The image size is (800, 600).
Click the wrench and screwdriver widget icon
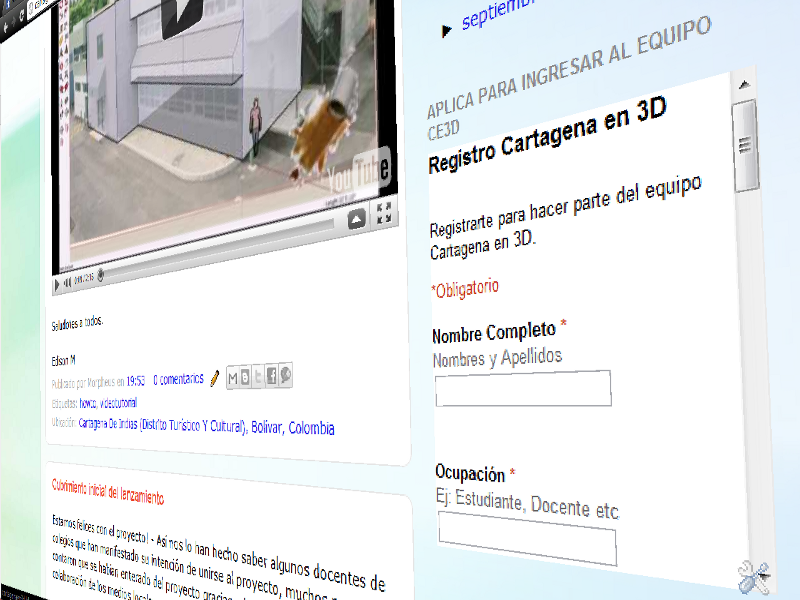tap(754, 577)
